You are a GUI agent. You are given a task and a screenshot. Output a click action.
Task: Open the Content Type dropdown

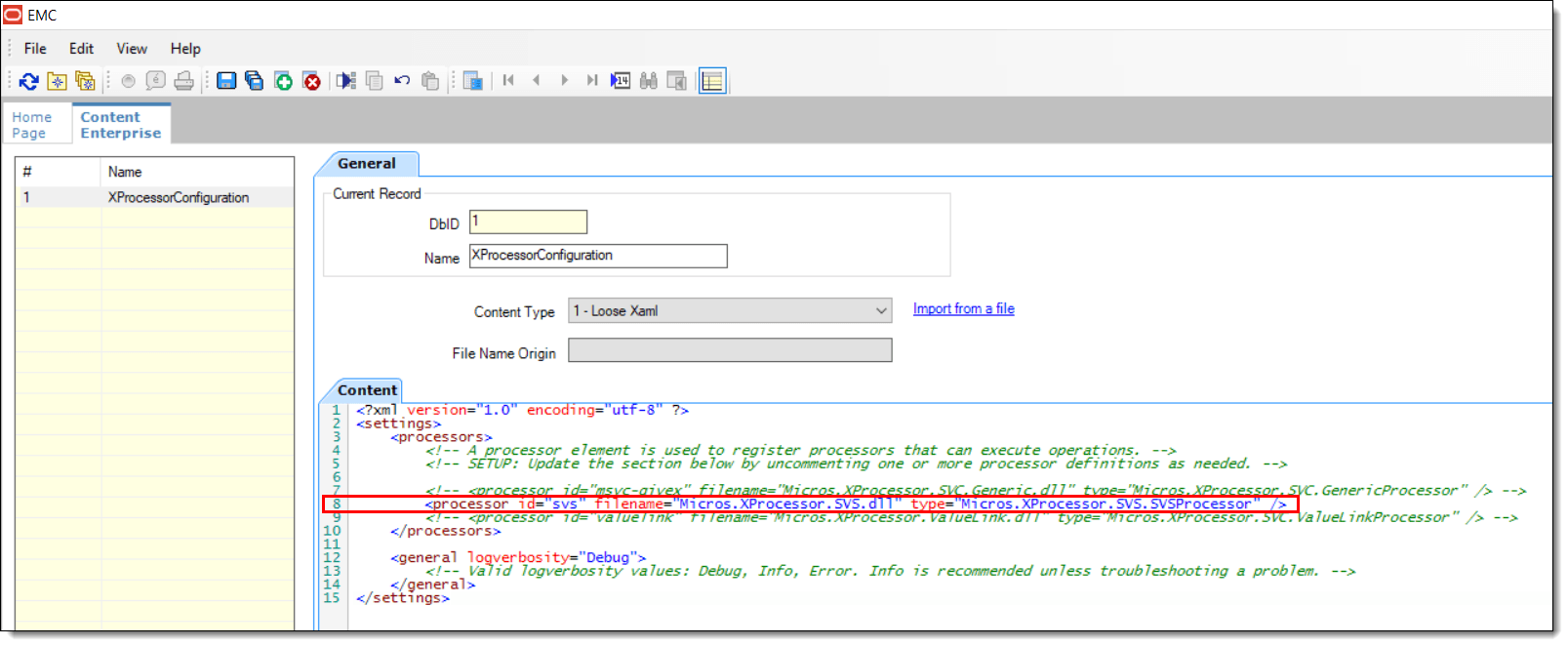(x=730, y=310)
